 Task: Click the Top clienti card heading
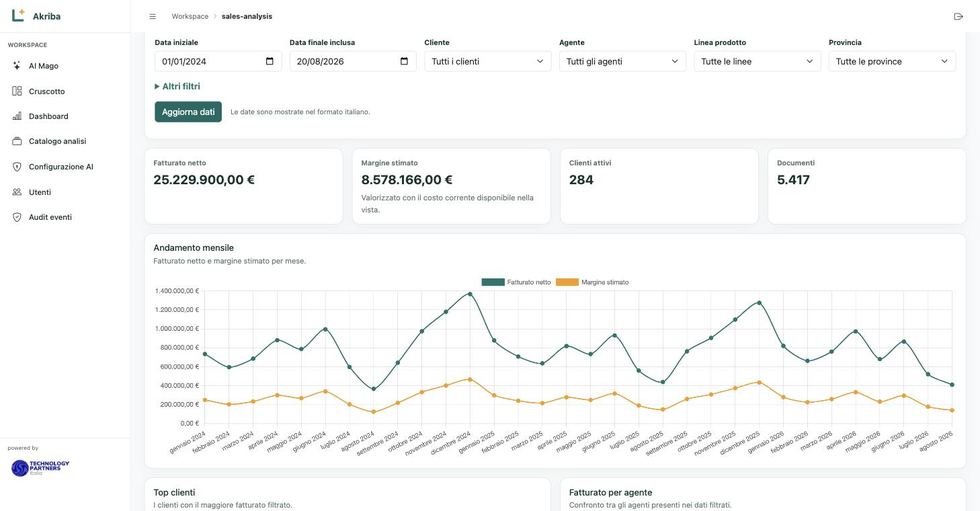pos(174,492)
